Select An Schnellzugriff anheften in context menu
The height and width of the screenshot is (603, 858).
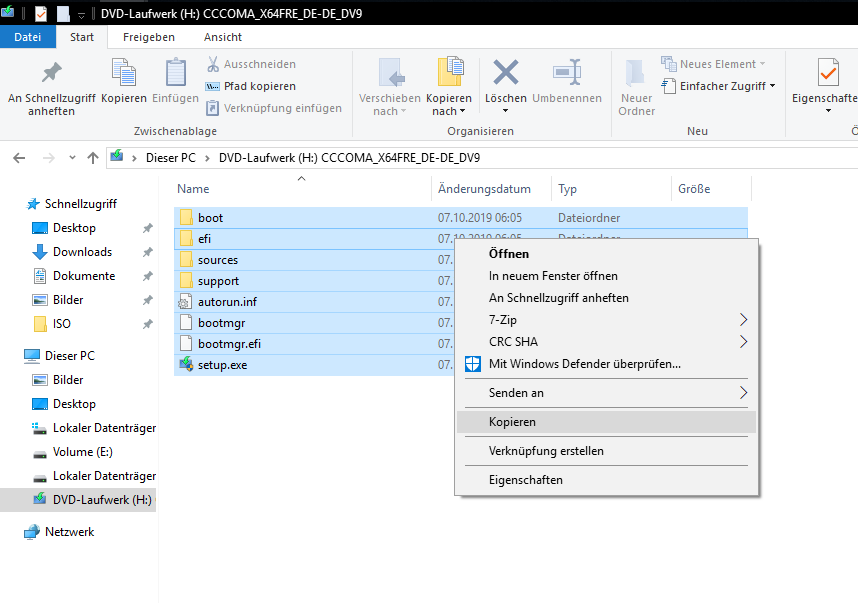pyautogui.click(x=606, y=298)
